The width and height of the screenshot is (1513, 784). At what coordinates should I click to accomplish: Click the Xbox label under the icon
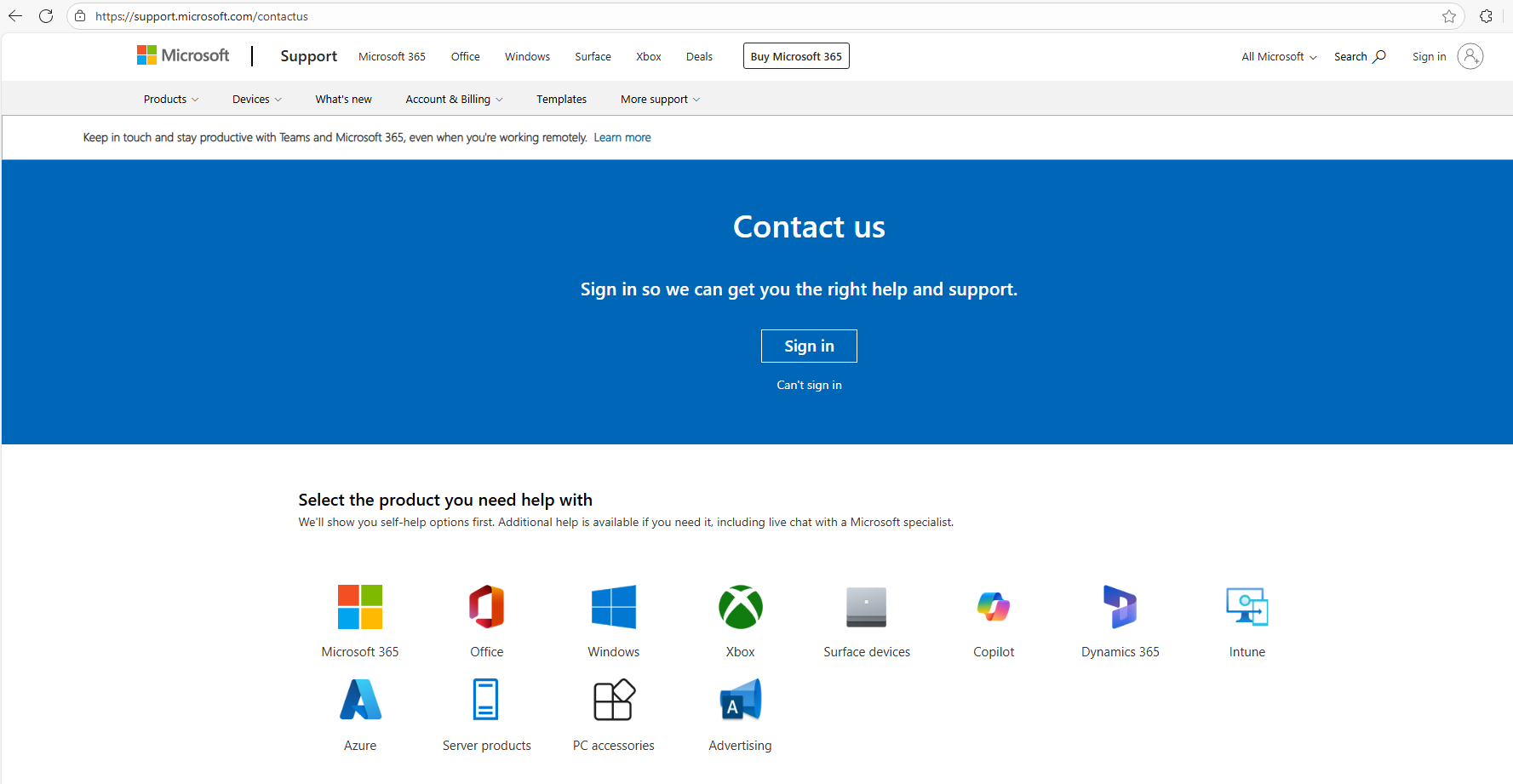pos(741,652)
